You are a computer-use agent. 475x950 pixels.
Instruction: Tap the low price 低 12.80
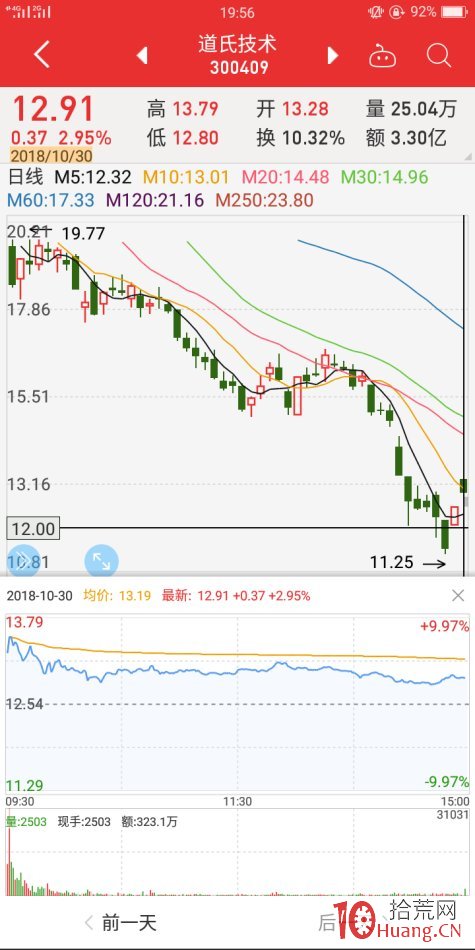(x=182, y=138)
